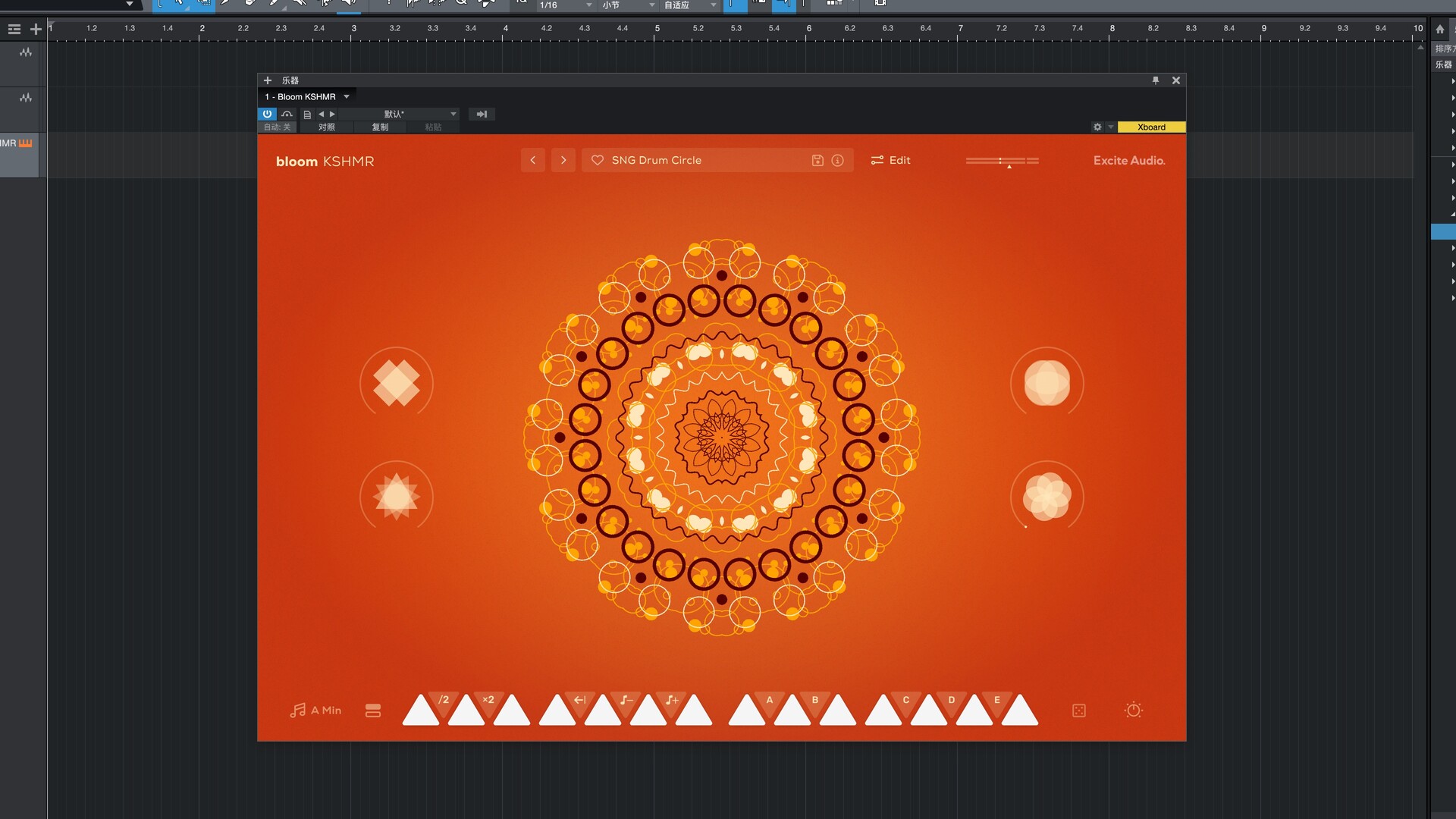Go to the next Bloom preset
The image size is (1456, 819).
(563, 160)
